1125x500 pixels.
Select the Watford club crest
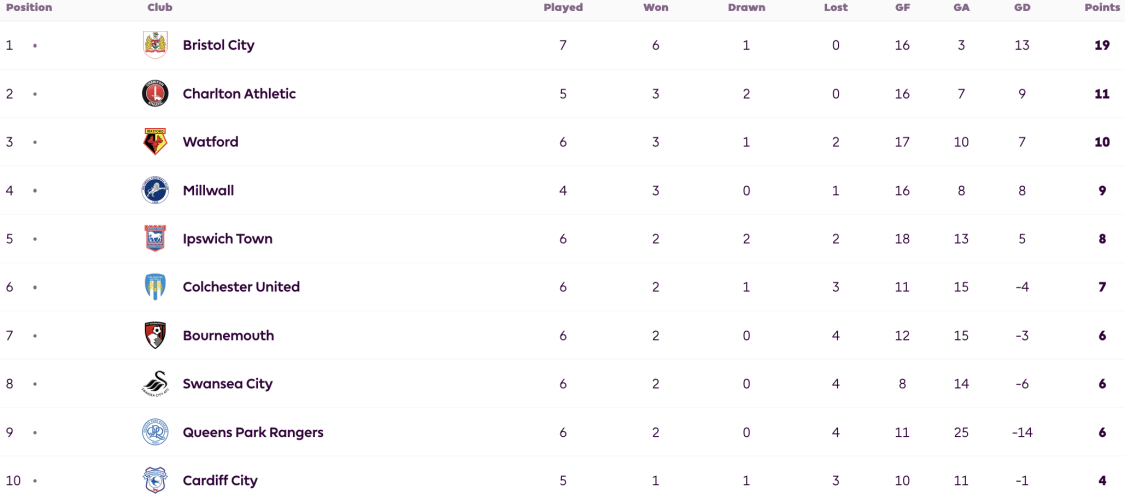point(154,142)
